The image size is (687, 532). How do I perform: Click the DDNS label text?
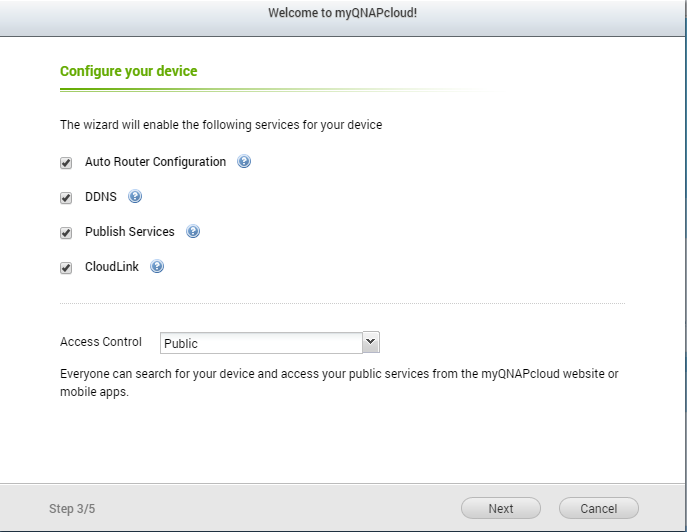101,197
